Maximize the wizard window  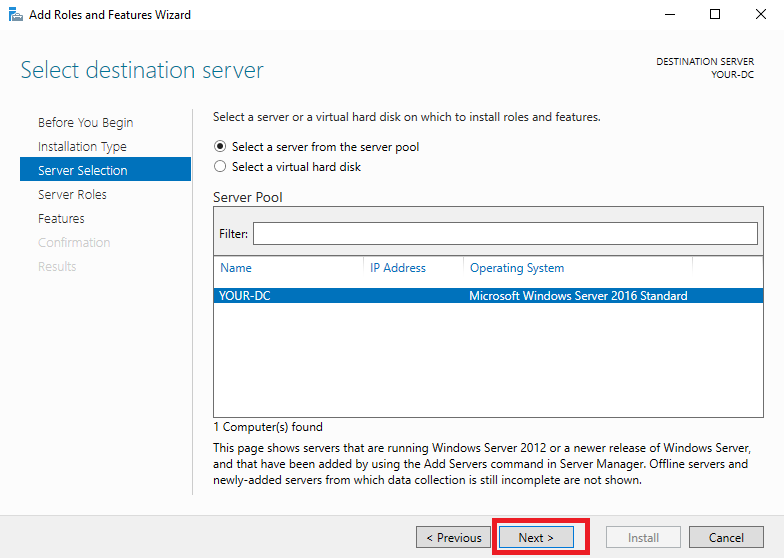pyautogui.click(x=715, y=14)
